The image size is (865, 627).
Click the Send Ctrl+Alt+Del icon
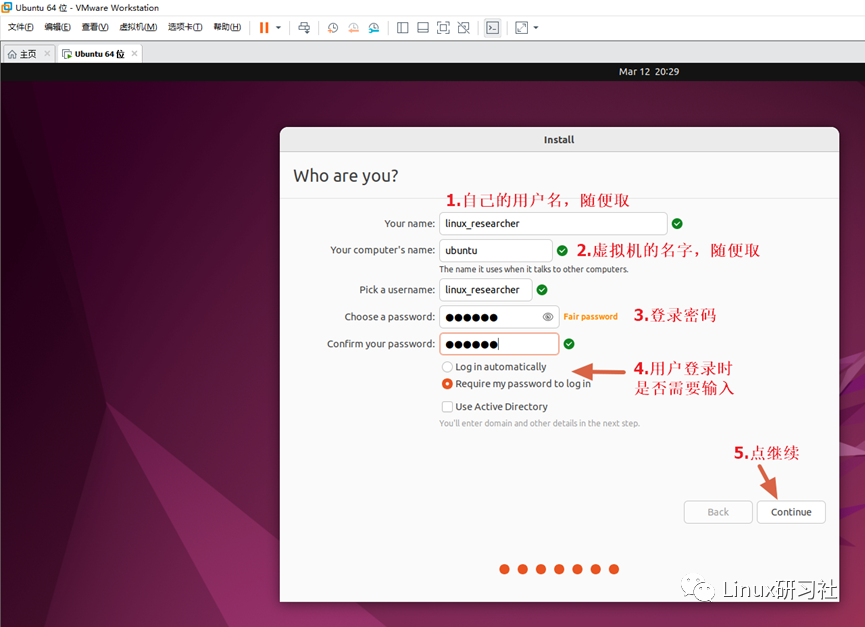(304, 28)
